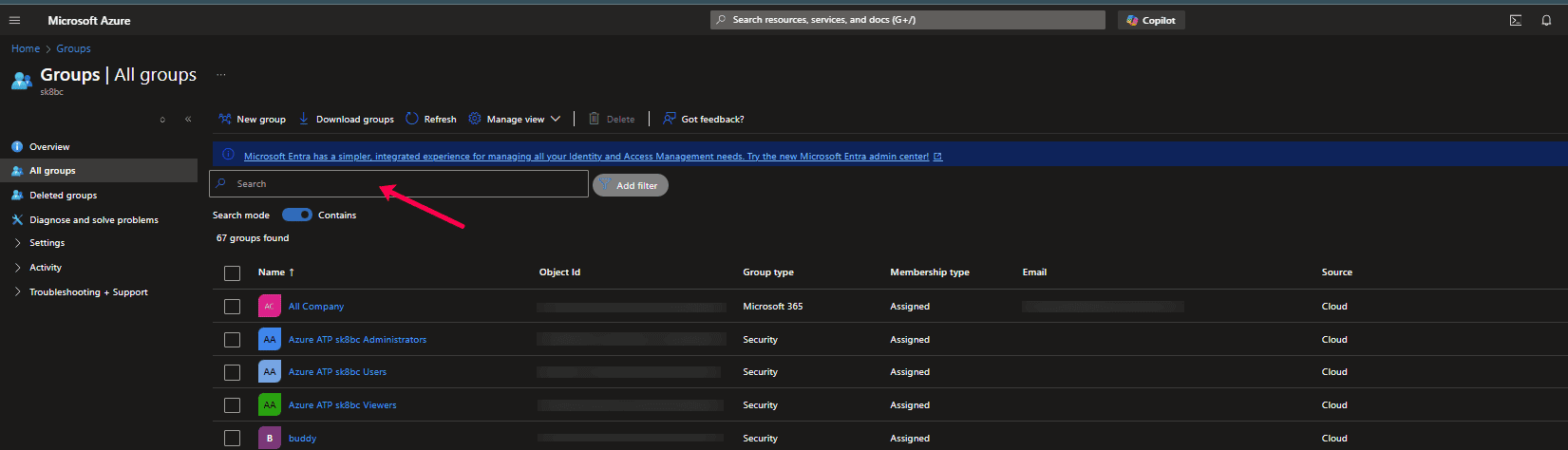Viewport: 1568px width, 450px height.
Task: Check the Azure ATP sk8bc Administrators row
Action: [x=233, y=340]
